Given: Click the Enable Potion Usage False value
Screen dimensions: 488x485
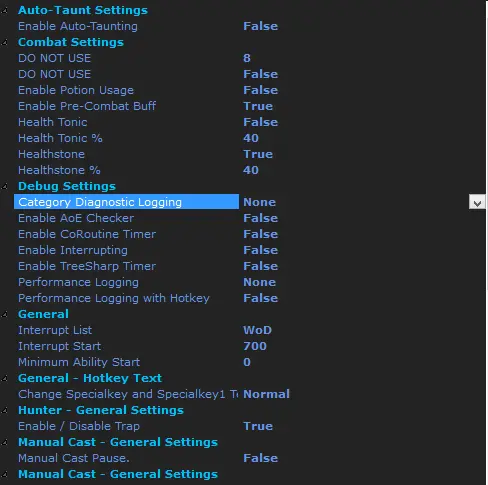Looking at the screenshot, I should point(260,90).
